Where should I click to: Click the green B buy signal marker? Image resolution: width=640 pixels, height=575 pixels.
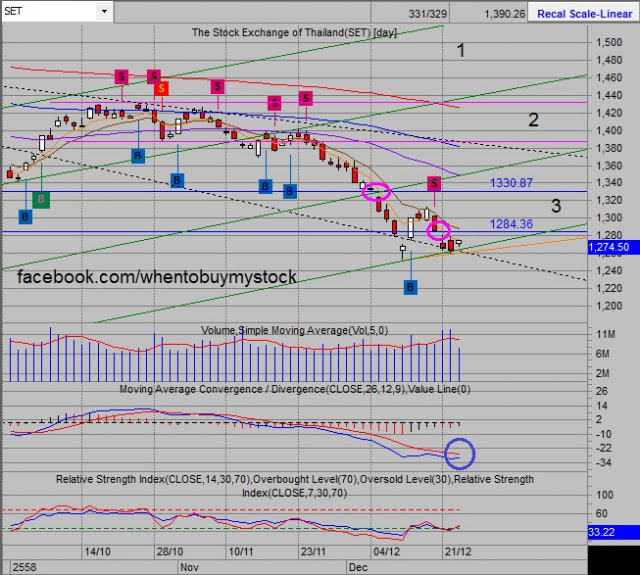(41, 199)
